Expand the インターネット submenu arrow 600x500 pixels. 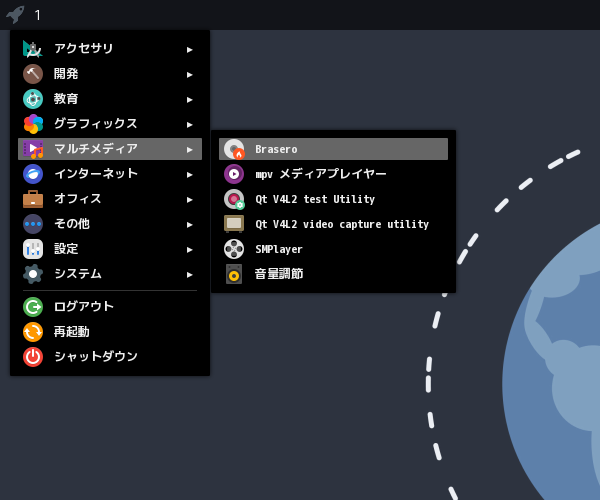189,175
